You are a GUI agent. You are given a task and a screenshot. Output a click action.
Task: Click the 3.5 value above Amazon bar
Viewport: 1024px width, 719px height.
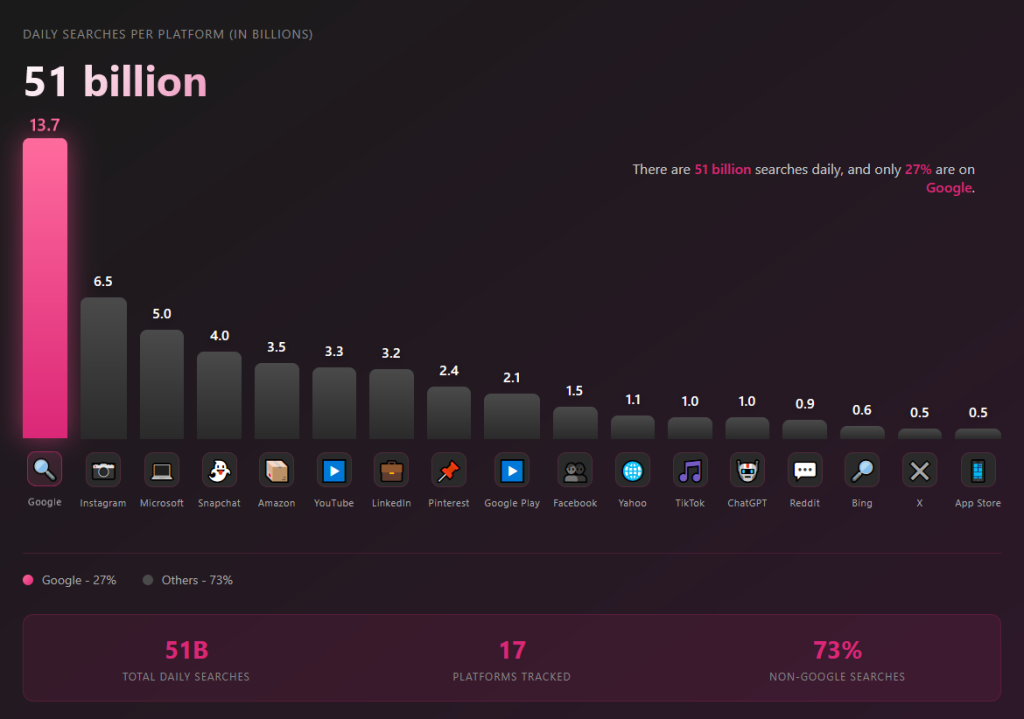276,347
